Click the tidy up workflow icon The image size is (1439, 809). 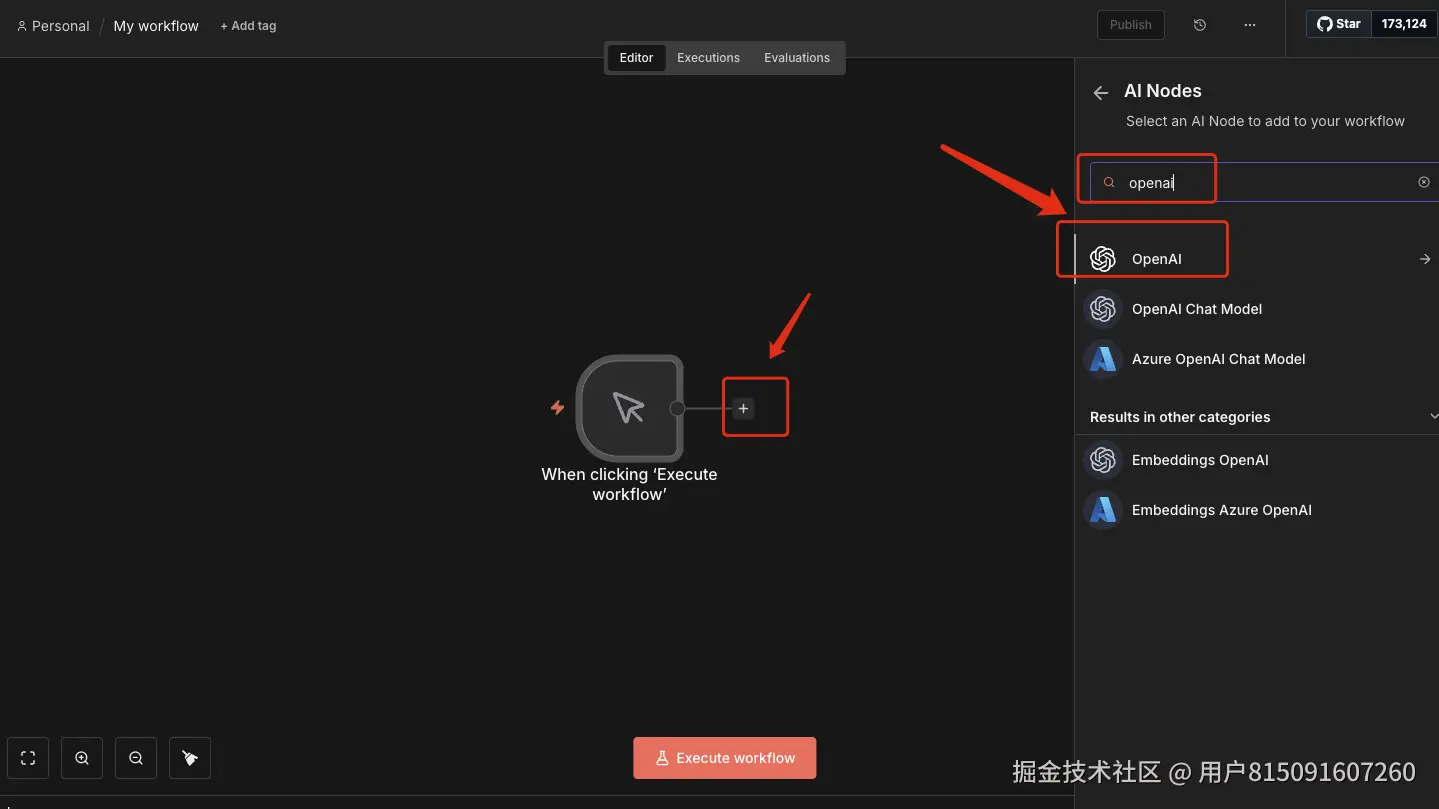click(x=190, y=758)
